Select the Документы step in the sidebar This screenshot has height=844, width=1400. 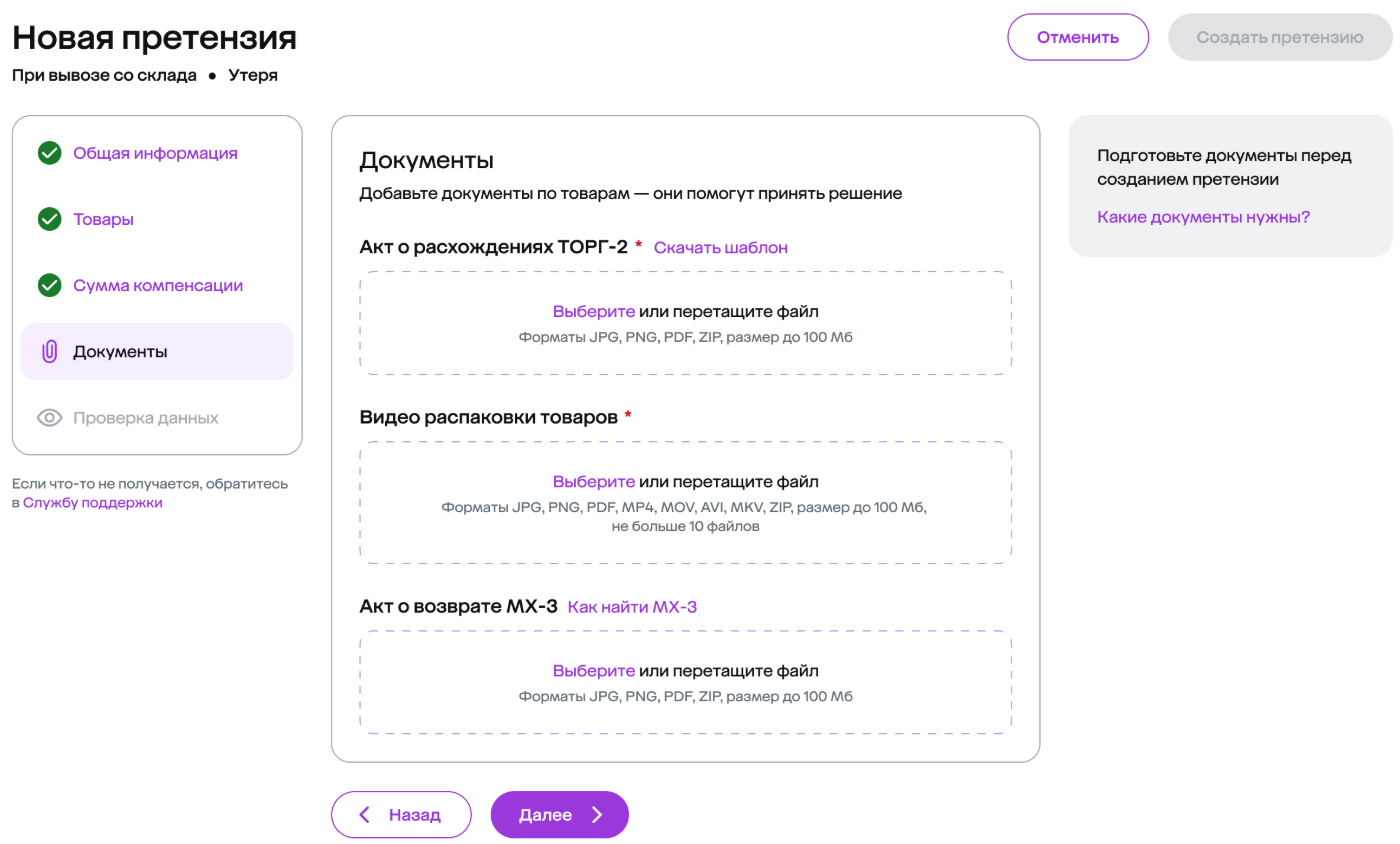pos(157,352)
